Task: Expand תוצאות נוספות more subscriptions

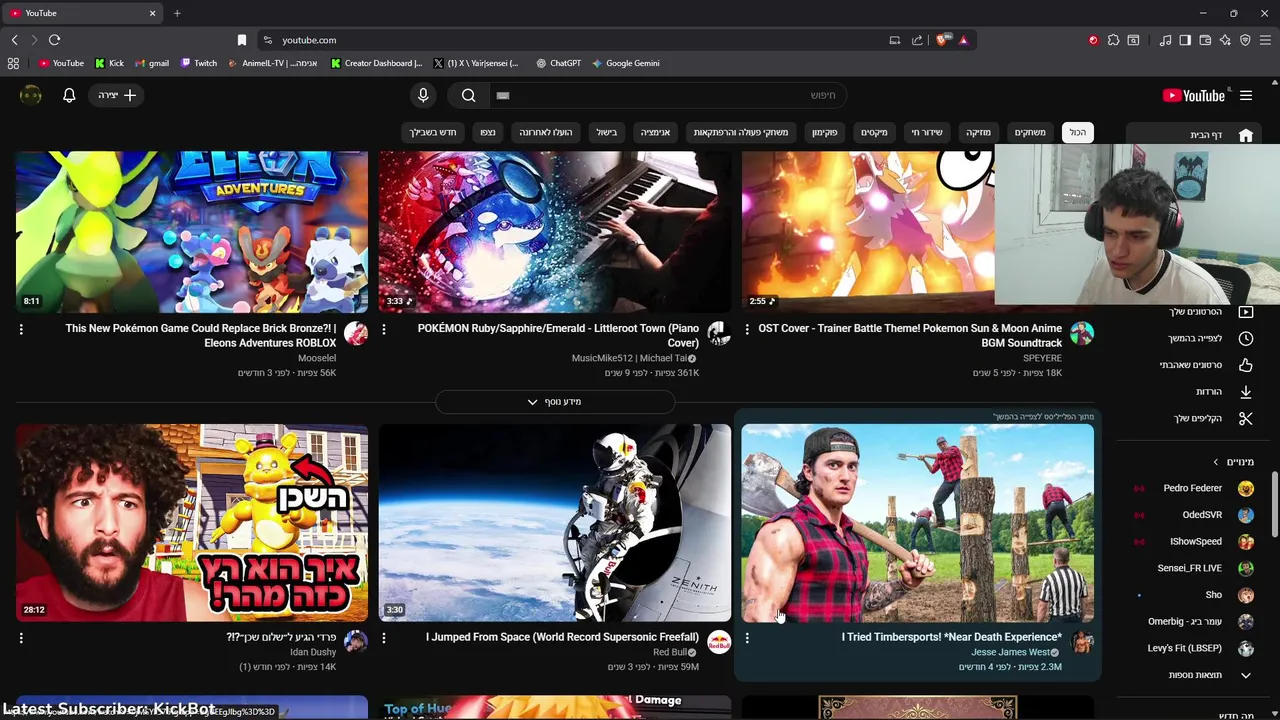Action: pos(1196,675)
